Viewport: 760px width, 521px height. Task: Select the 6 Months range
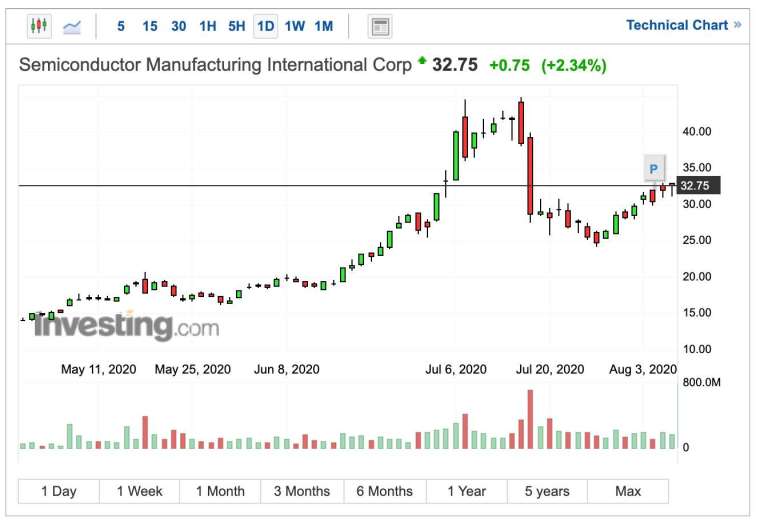click(x=385, y=491)
